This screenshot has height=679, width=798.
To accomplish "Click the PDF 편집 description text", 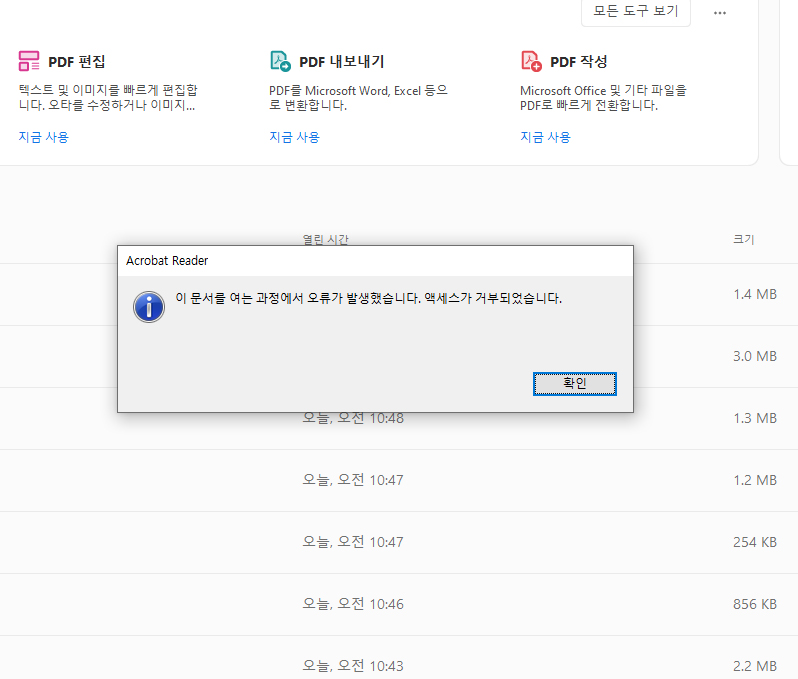I will (108, 98).
